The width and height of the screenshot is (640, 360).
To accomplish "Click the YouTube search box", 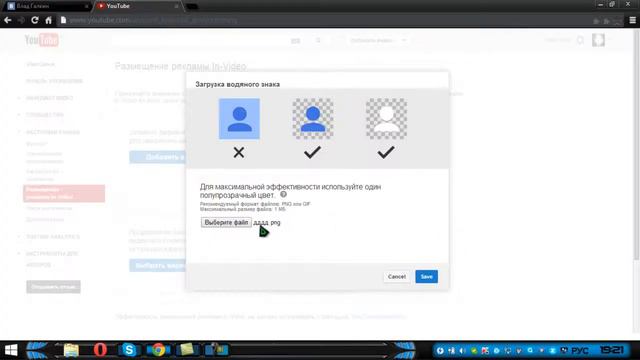I will coord(200,40).
